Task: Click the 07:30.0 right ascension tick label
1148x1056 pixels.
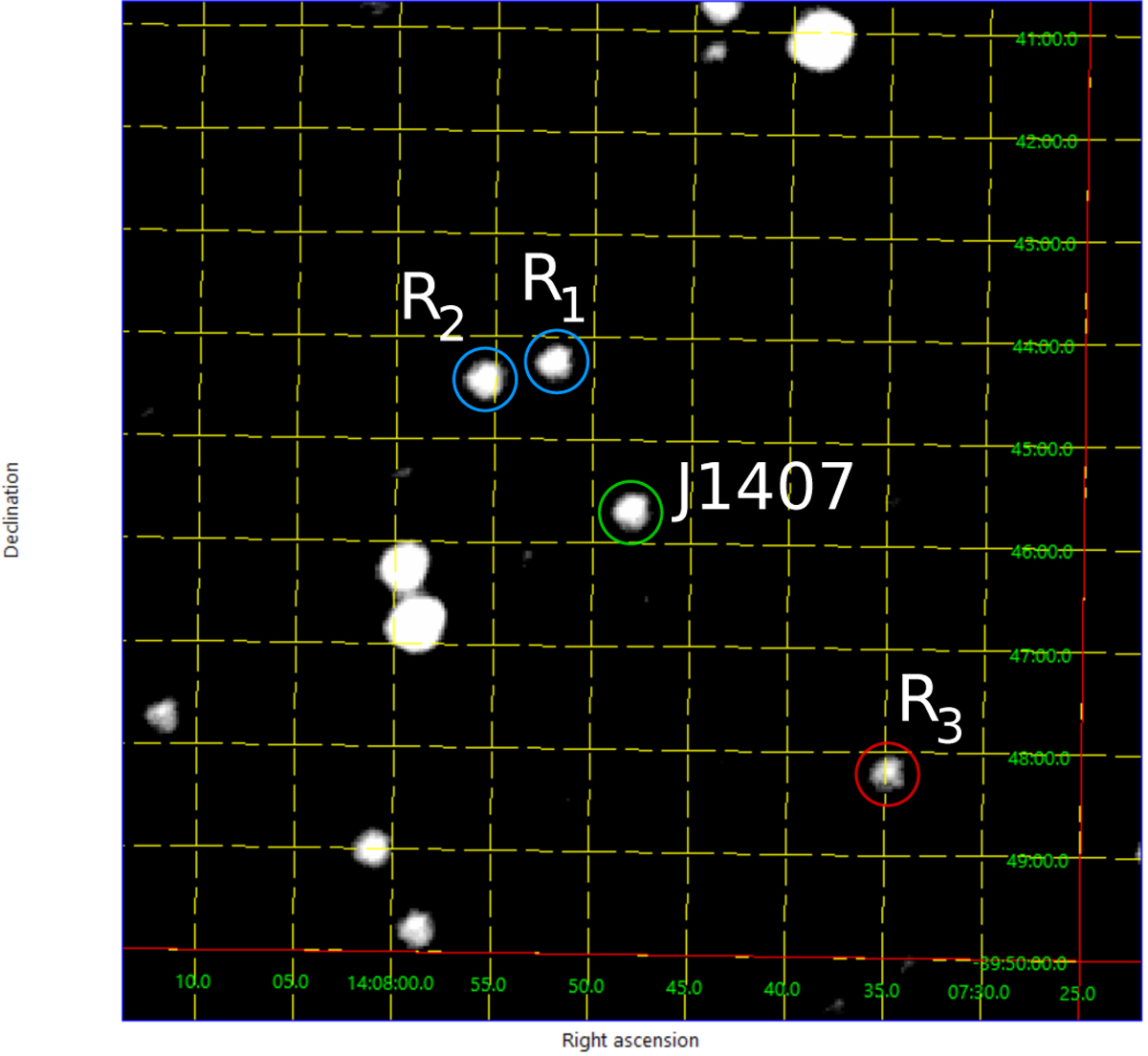Action: point(978,992)
